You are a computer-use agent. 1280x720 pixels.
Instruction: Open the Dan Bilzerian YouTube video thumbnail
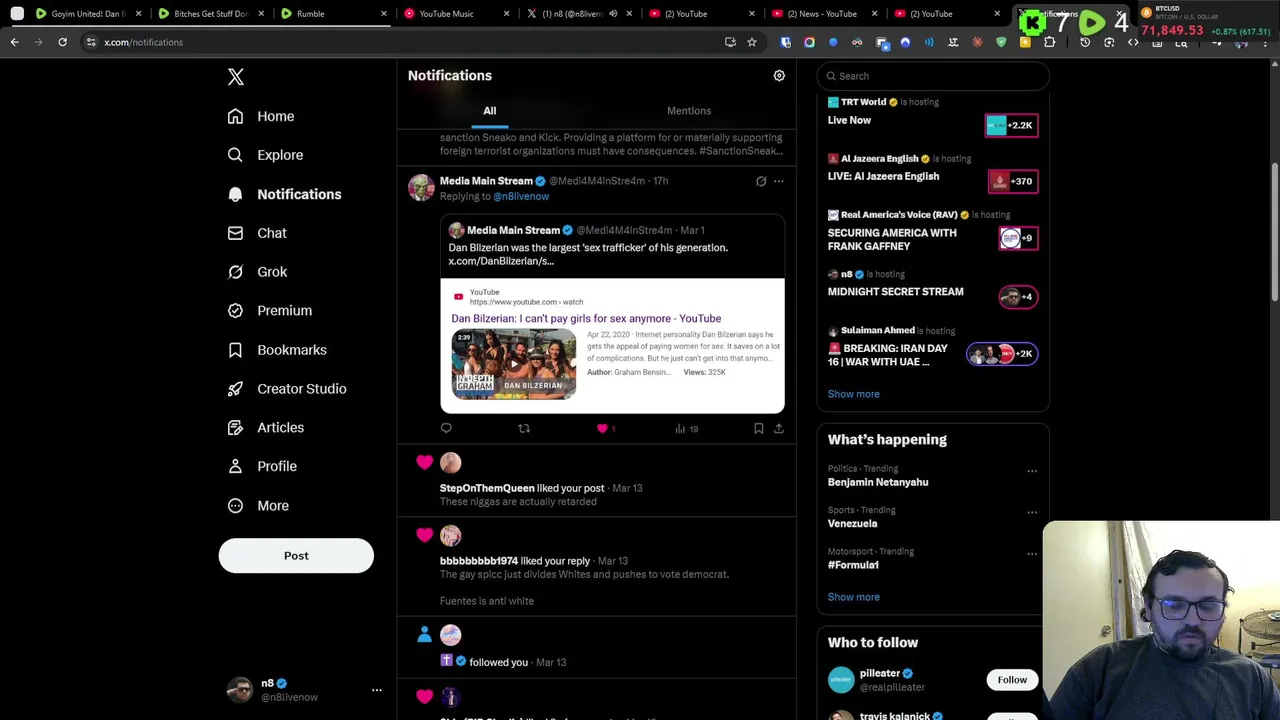[x=514, y=365]
